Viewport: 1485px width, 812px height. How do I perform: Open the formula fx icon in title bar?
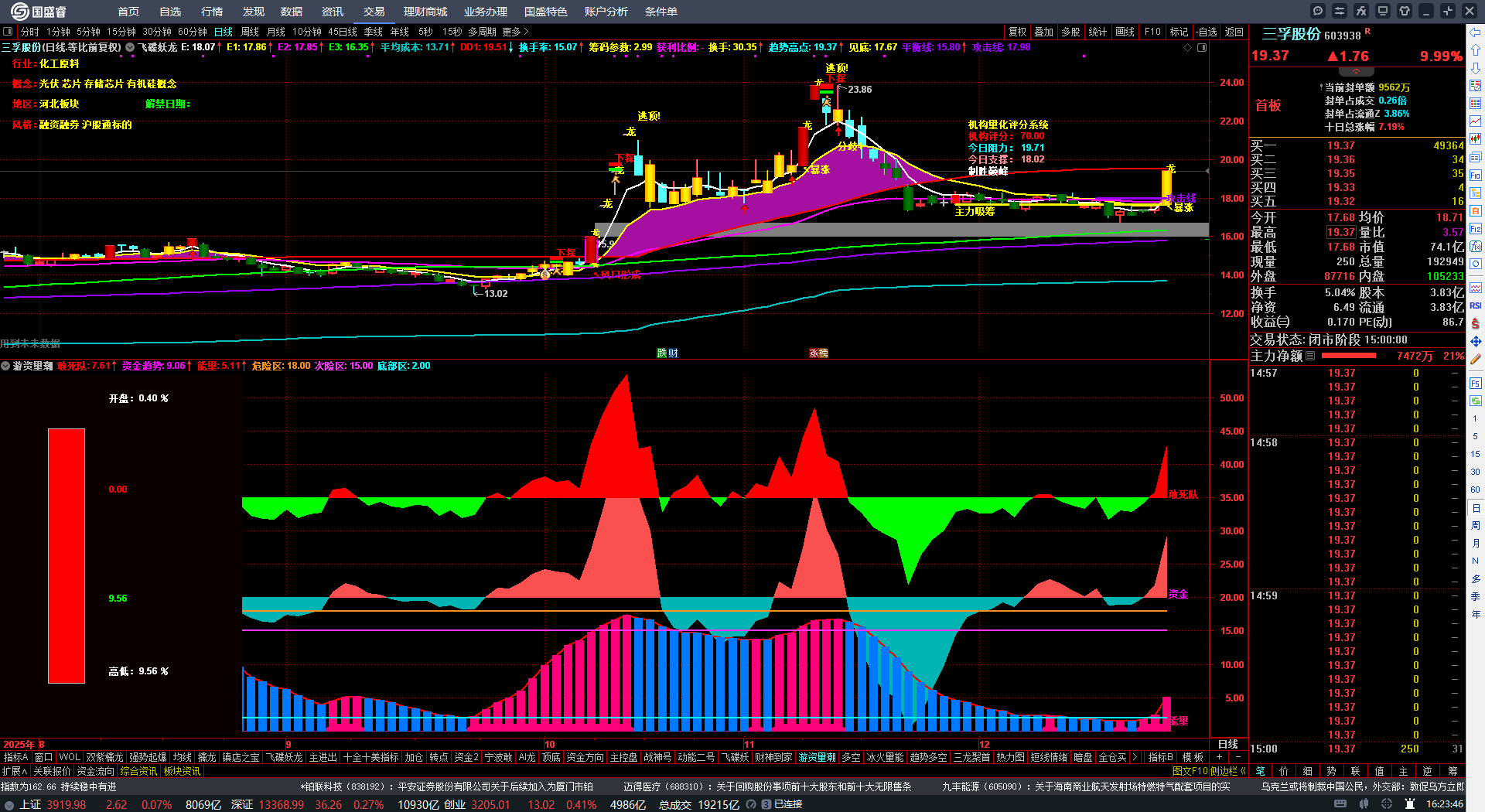tap(1360, 11)
